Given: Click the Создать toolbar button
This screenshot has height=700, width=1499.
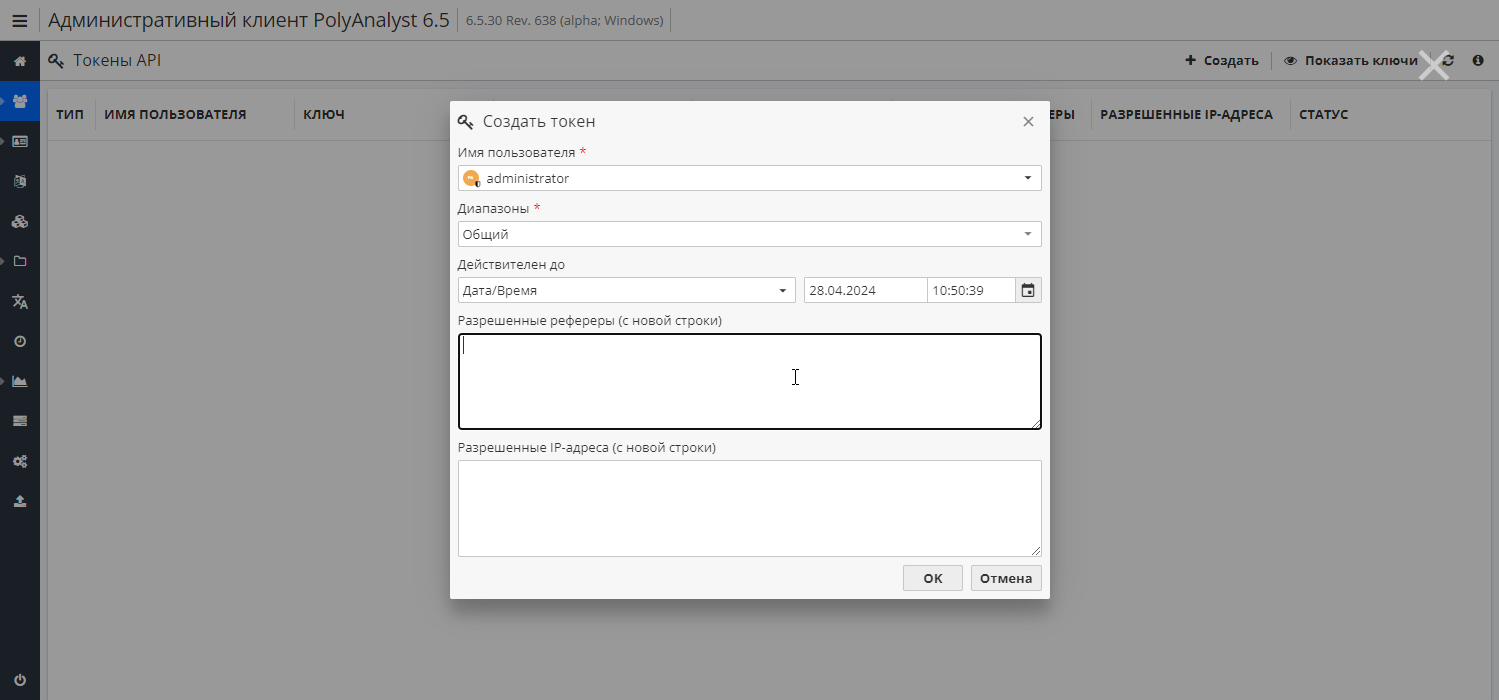Looking at the screenshot, I should [x=1221, y=61].
